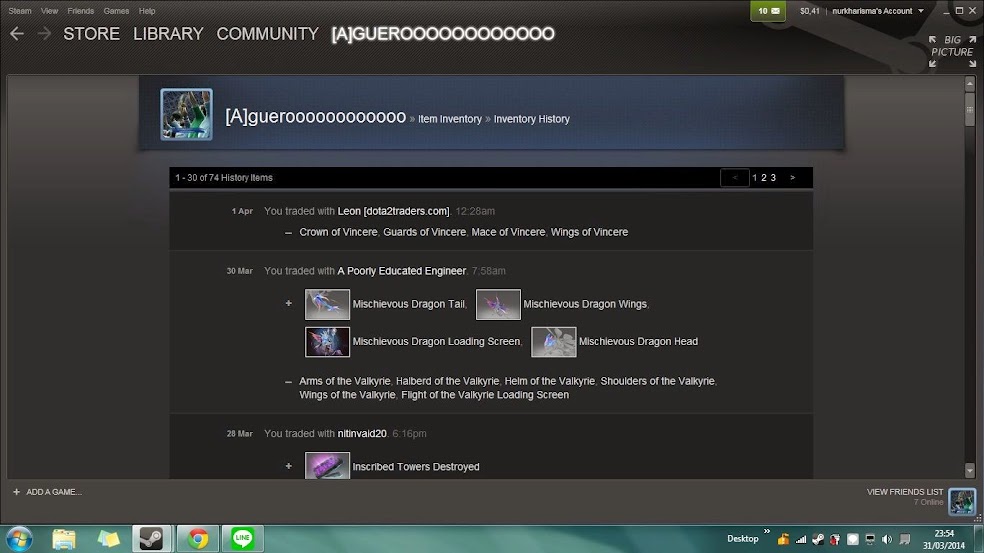Open the STORE section
This screenshot has height=553, width=984.
point(91,34)
